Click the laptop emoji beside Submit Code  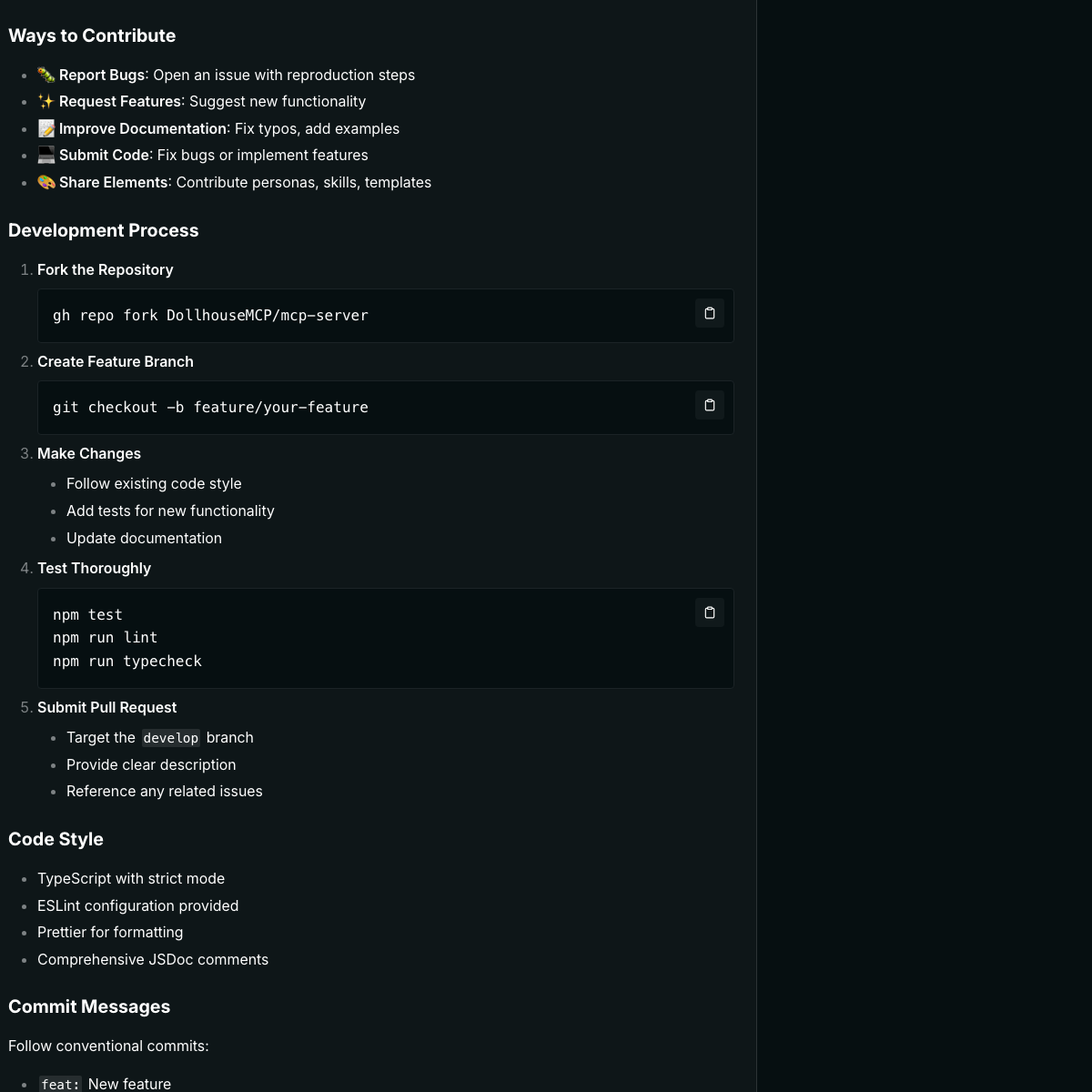pos(46,156)
